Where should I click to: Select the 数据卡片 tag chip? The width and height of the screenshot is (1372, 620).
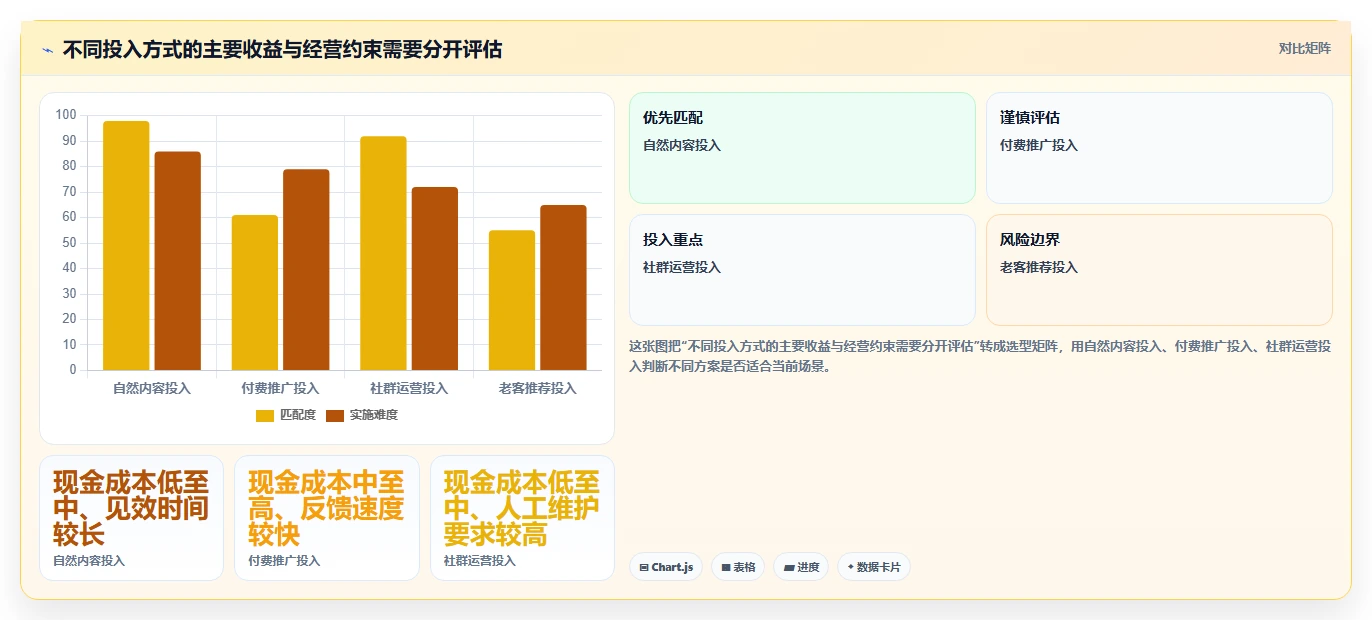pos(874,567)
